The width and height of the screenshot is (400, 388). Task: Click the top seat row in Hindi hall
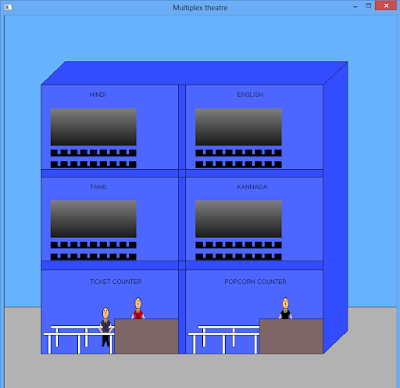click(94, 153)
